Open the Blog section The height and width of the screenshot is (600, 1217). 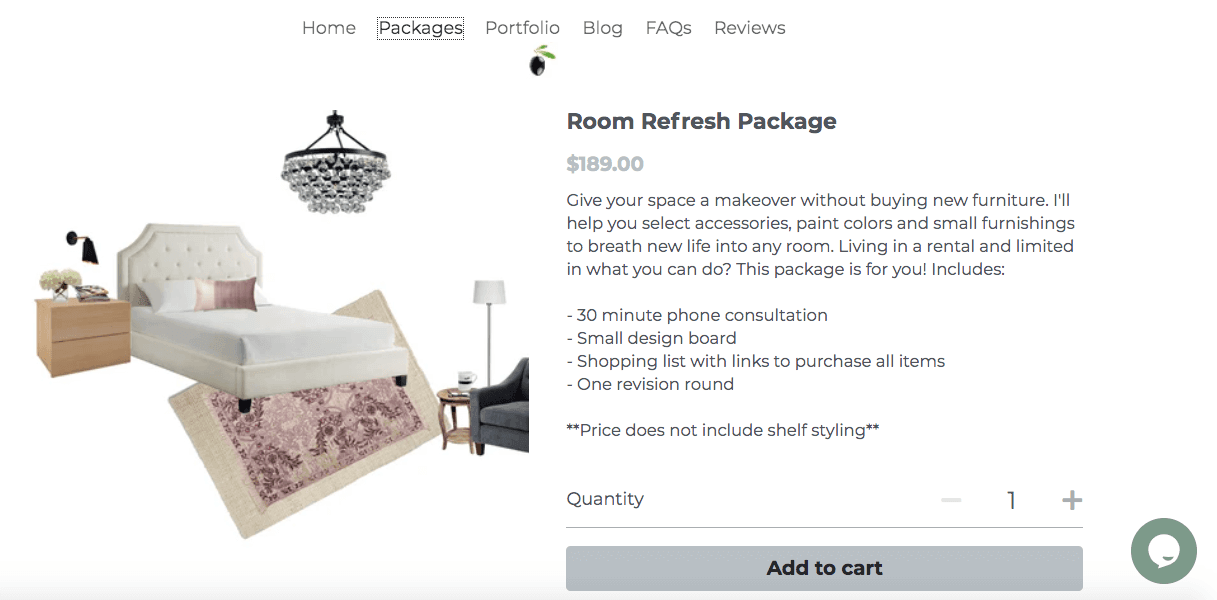click(602, 27)
